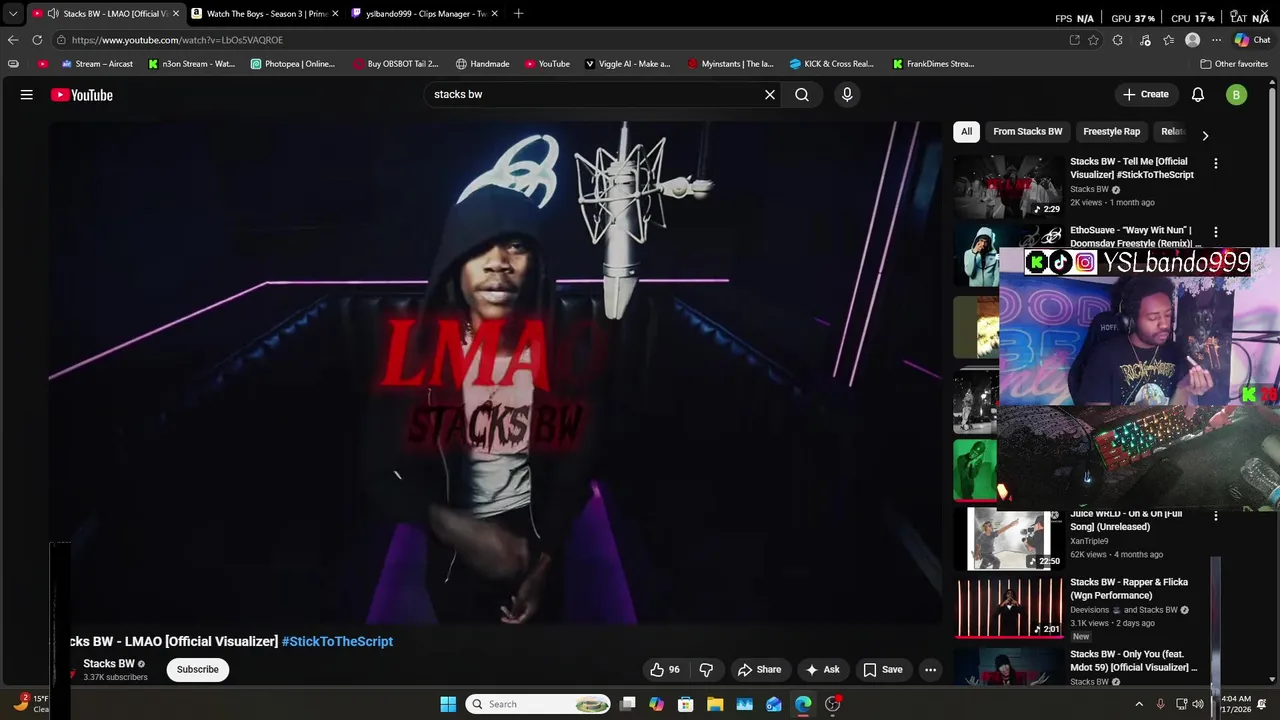Screen dimensions: 1280x720
Task: Open Buy OBSBOT Tail 2 bookmark
Action: (x=396, y=64)
